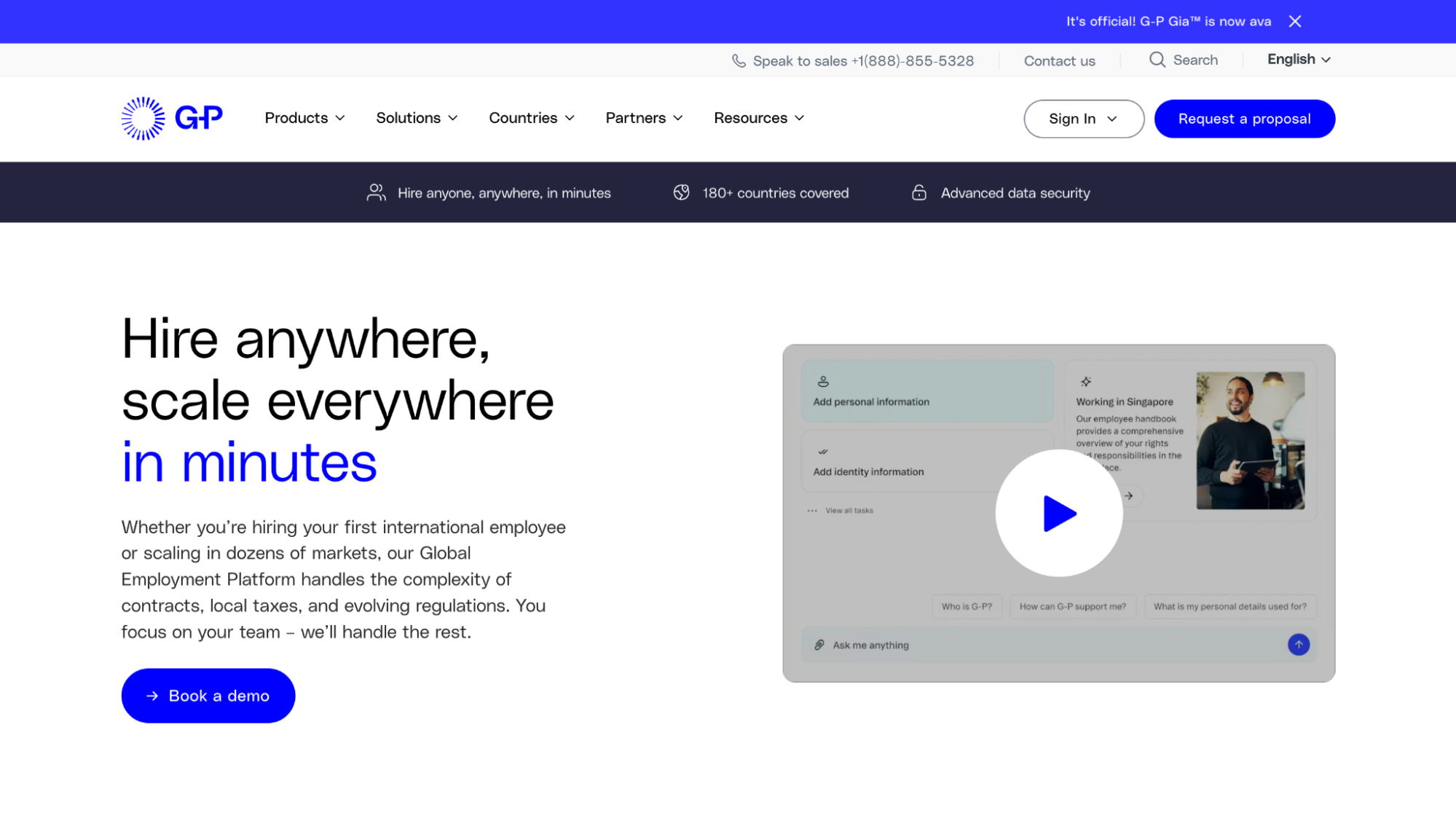Open the Add identity information task
Viewport: 1456px width, 821px height.
click(x=927, y=460)
